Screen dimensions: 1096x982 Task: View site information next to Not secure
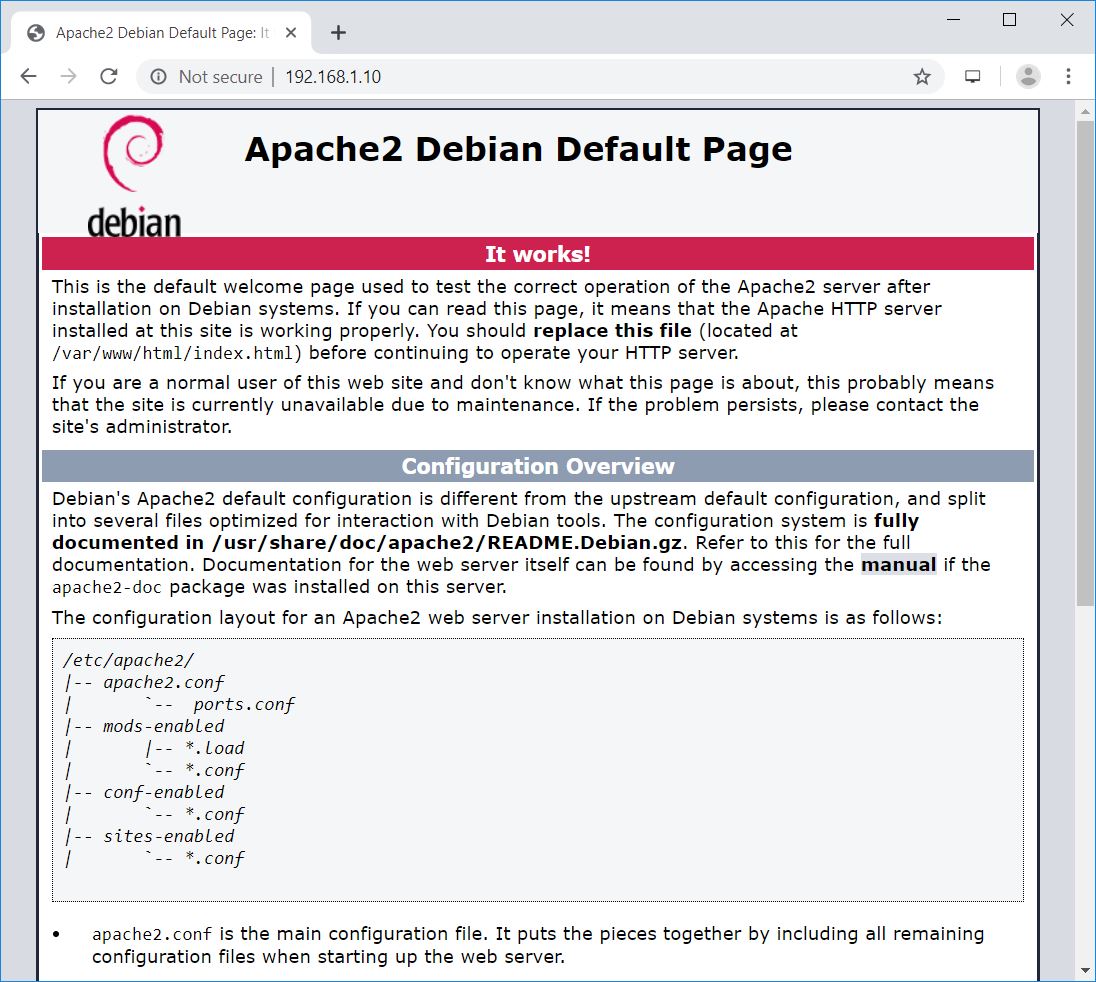[159, 77]
